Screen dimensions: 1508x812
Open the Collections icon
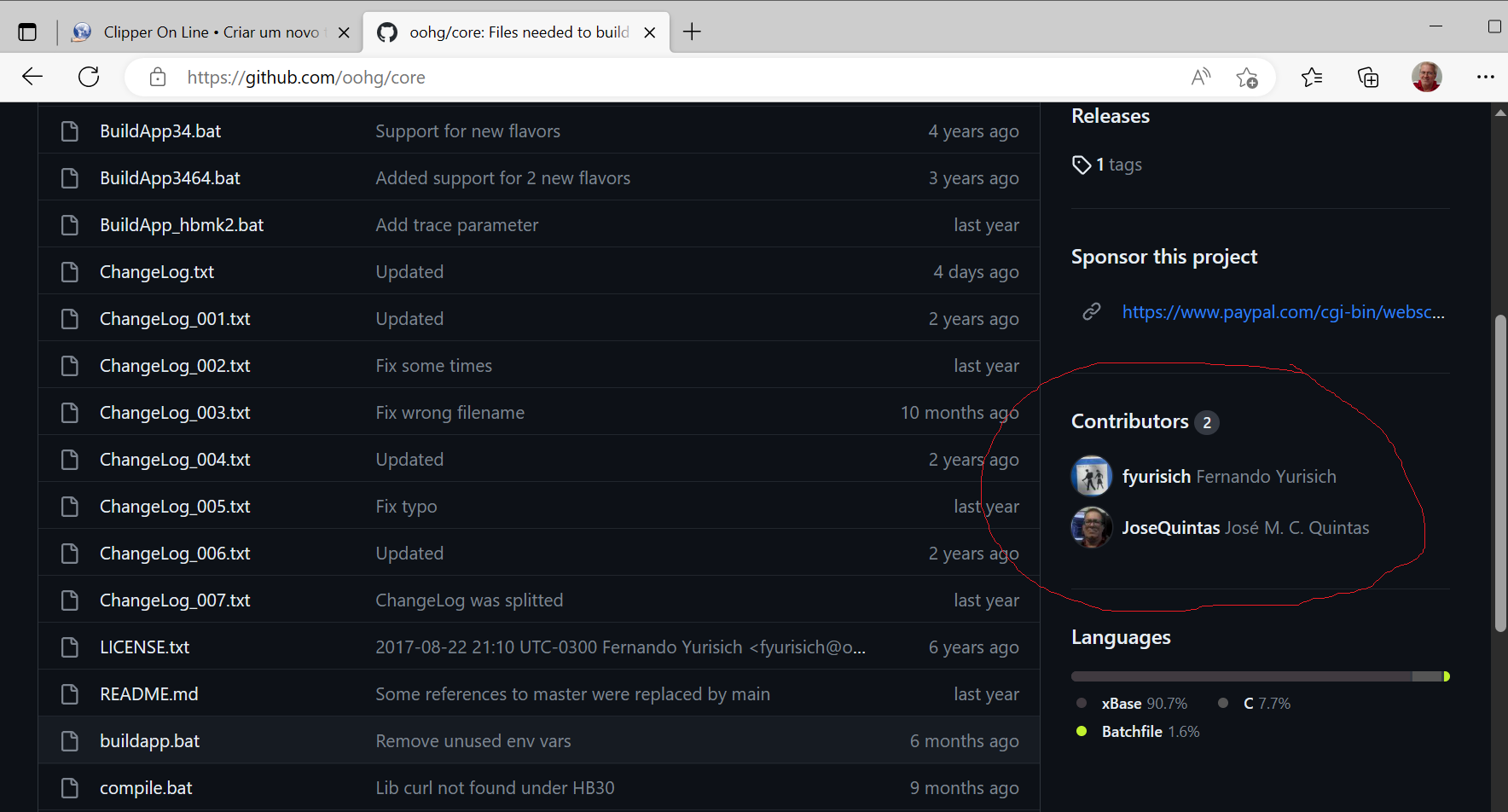tap(1368, 77)
